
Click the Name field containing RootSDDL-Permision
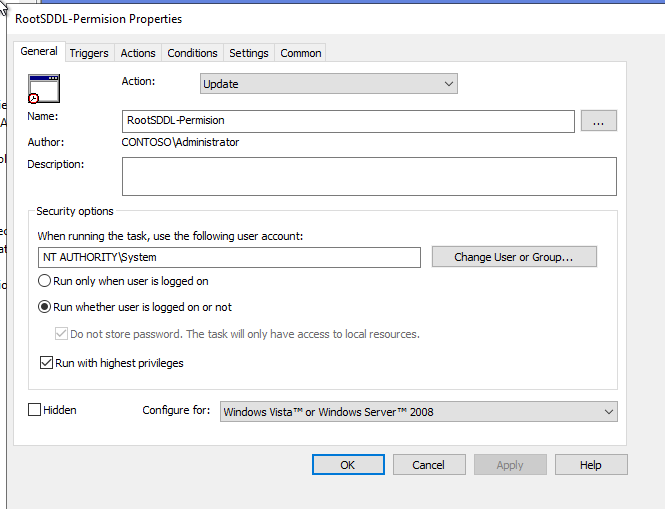click(x=348, y=121)
